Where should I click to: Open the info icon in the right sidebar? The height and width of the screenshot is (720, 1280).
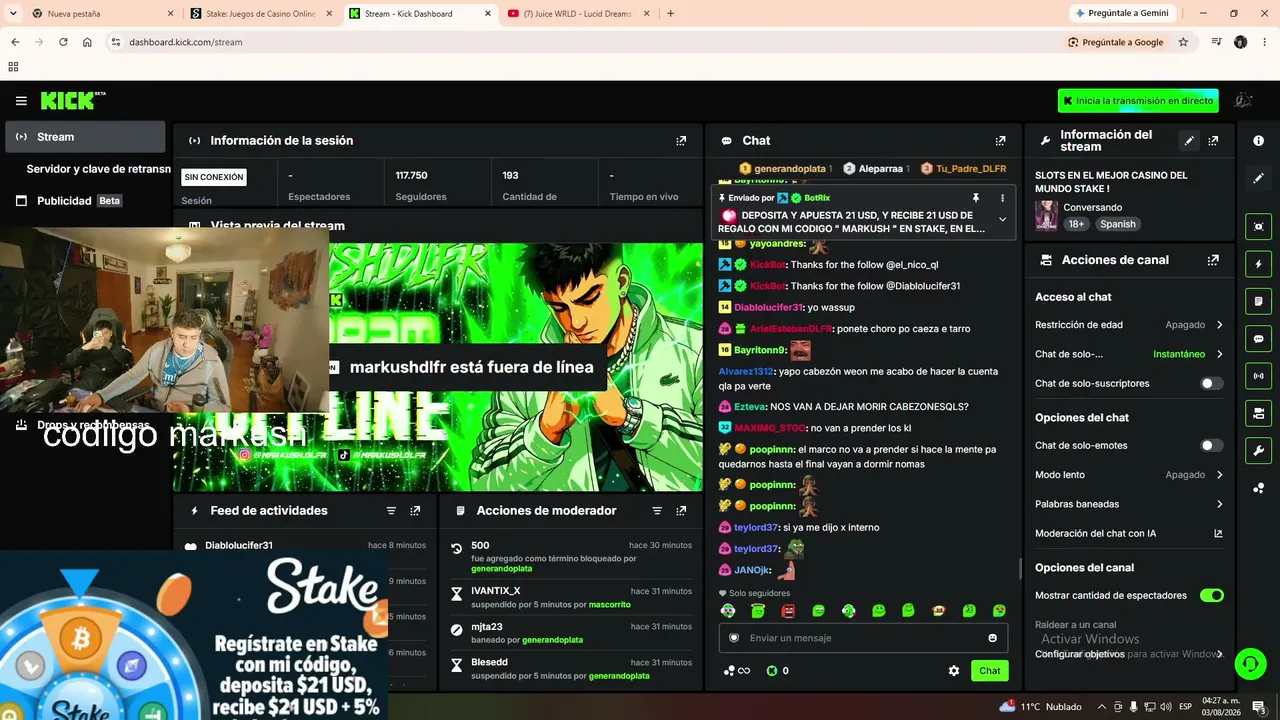tap(1258, 141)
